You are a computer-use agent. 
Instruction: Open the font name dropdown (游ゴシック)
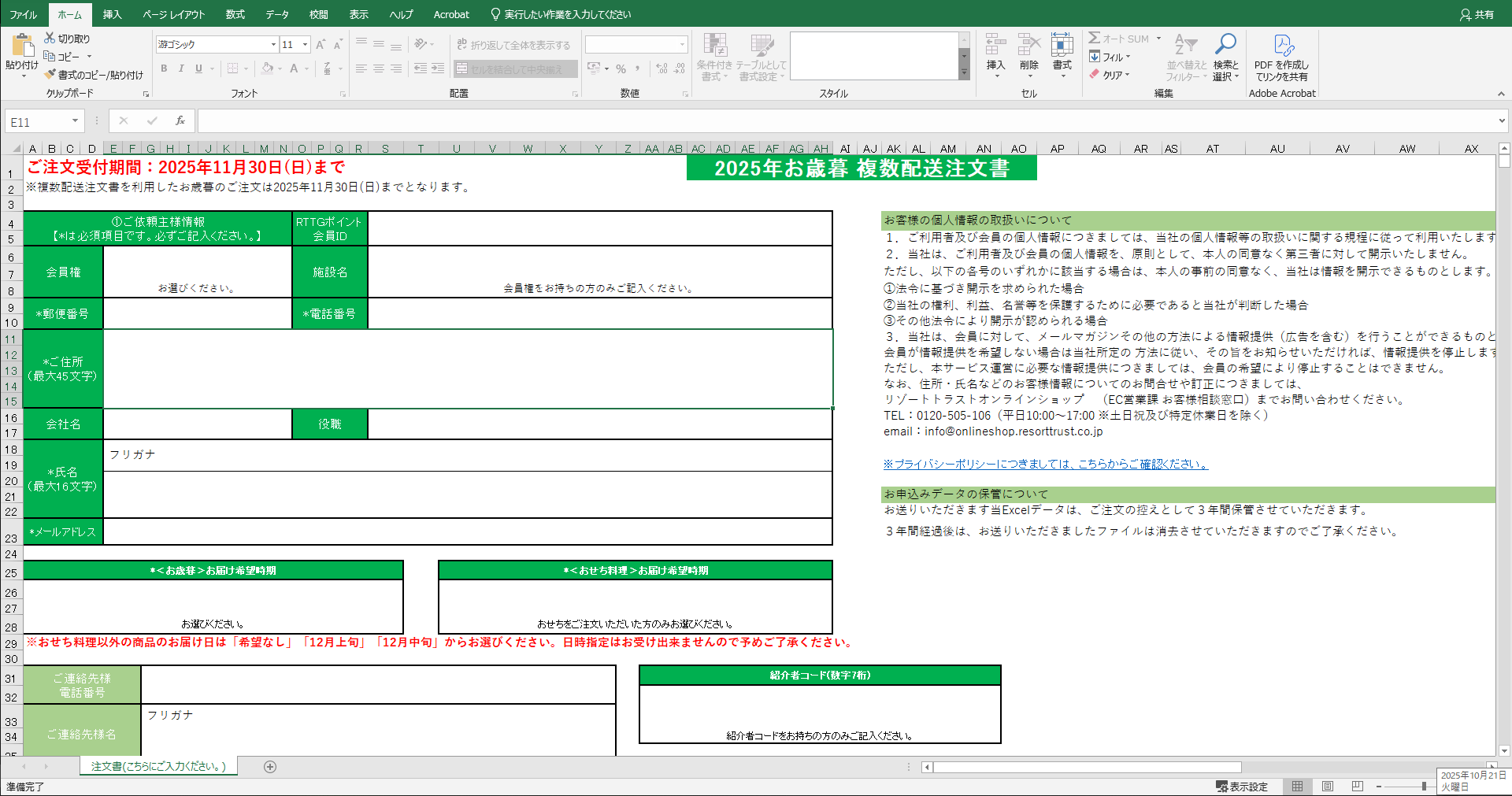point(273,45)
